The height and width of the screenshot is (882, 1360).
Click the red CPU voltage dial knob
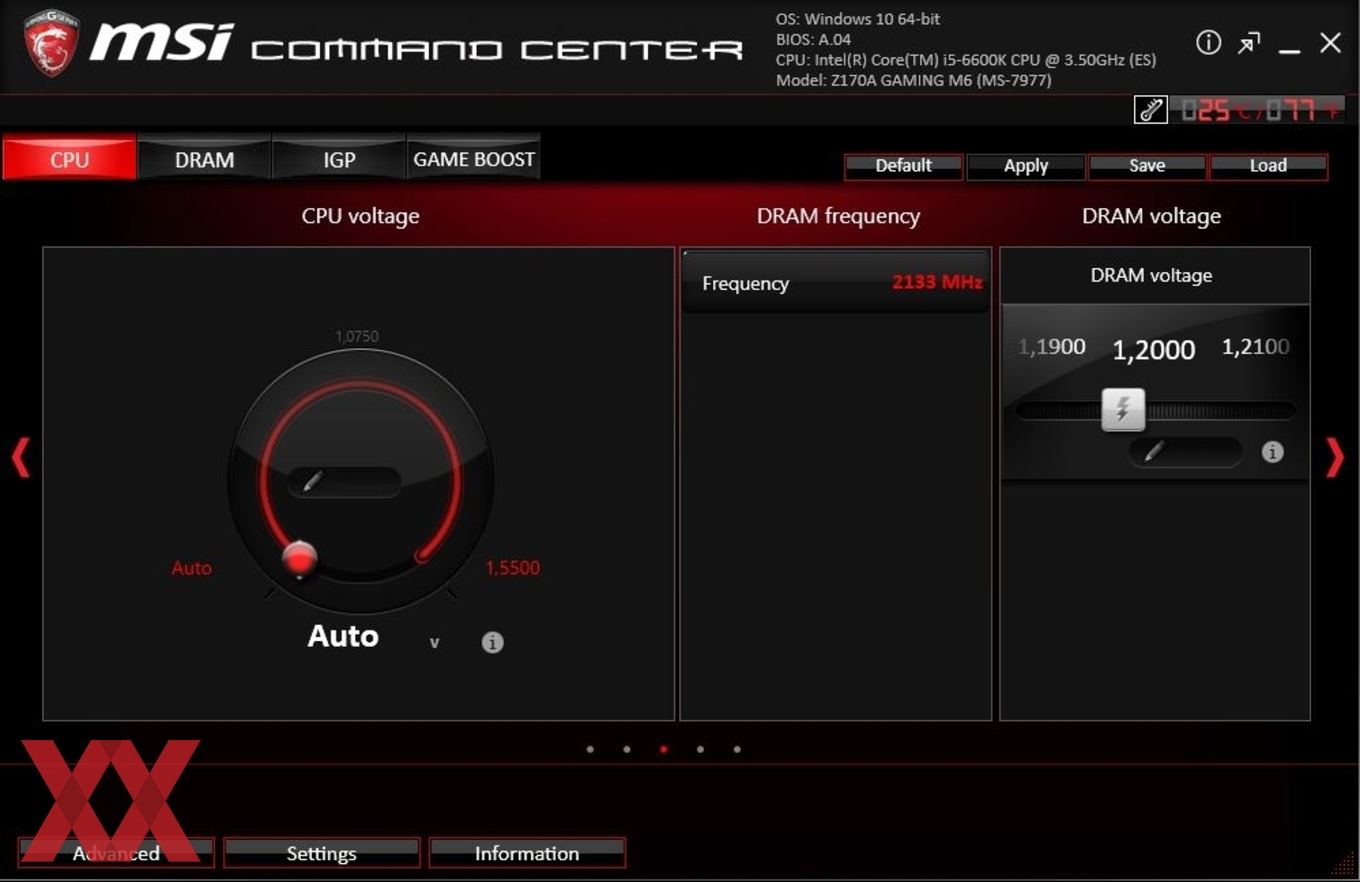(299, 559)
